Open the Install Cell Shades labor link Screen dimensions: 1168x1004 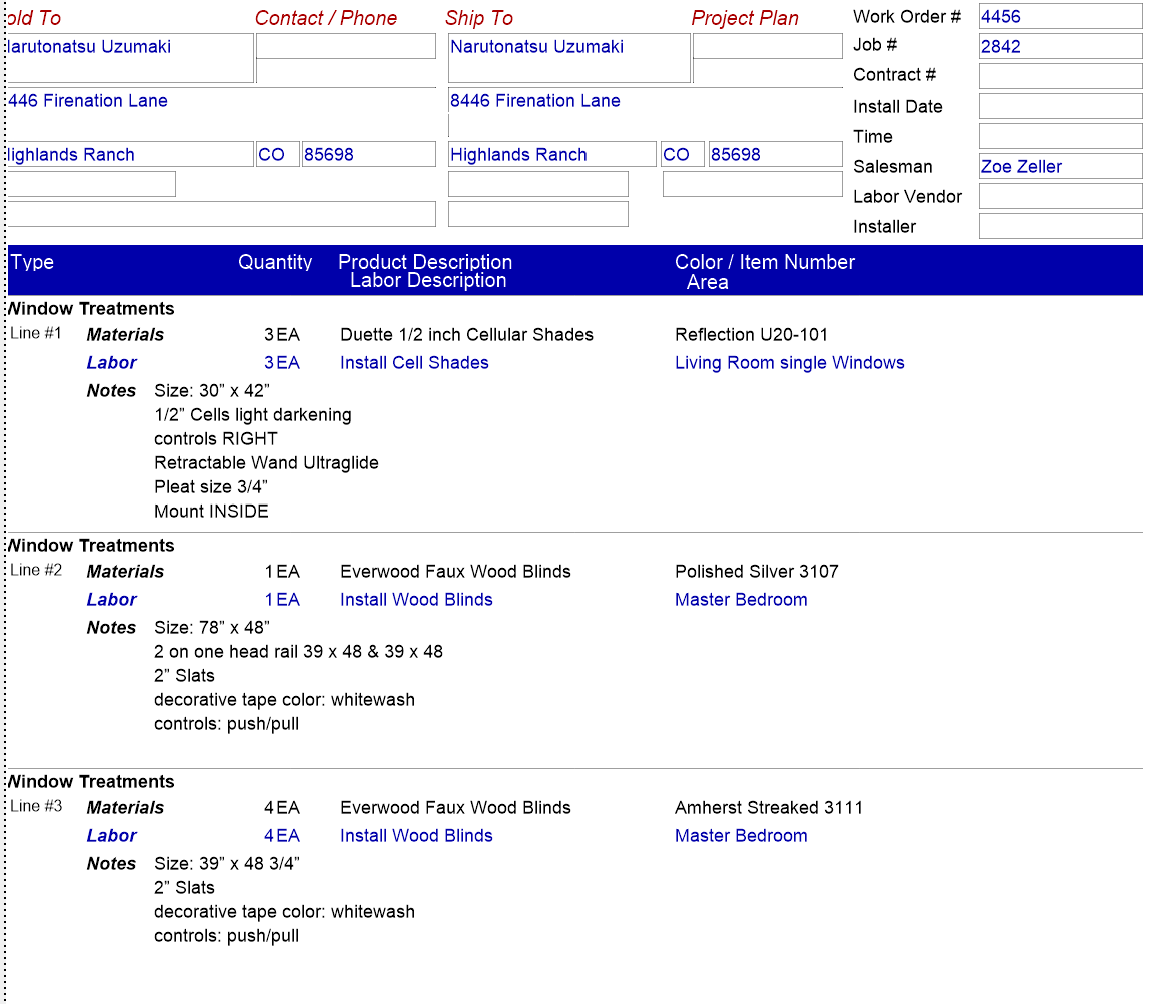click(414, 363)
